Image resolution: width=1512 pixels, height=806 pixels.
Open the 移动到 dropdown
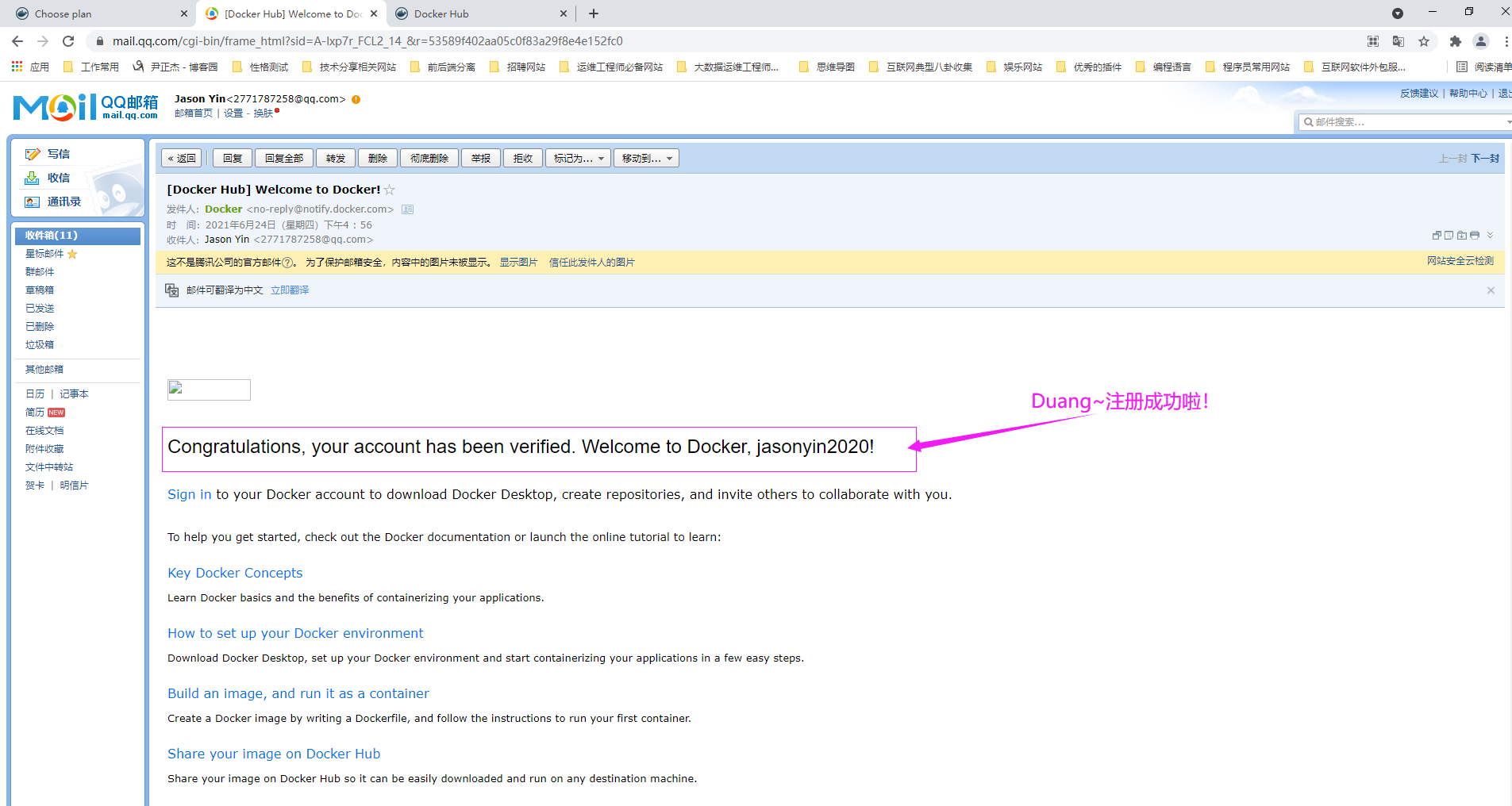[x=646, y=159]
